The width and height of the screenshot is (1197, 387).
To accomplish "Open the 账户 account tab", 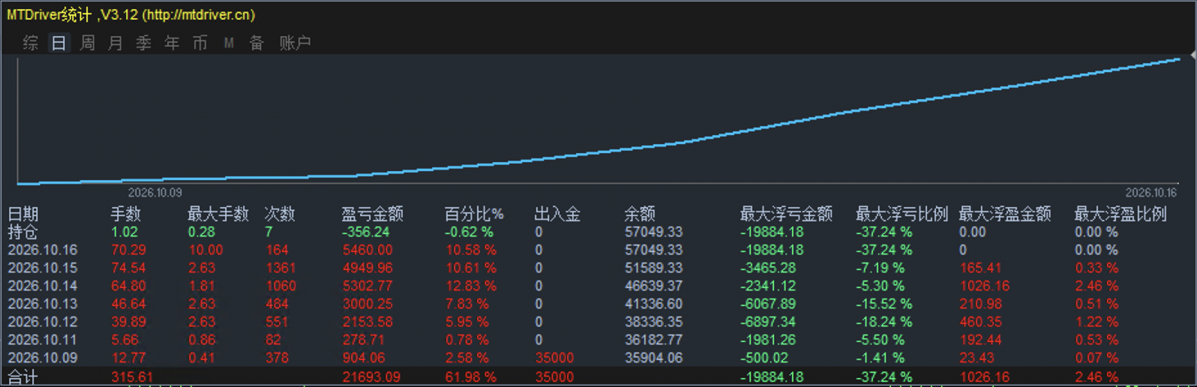I will click(295, 44).
